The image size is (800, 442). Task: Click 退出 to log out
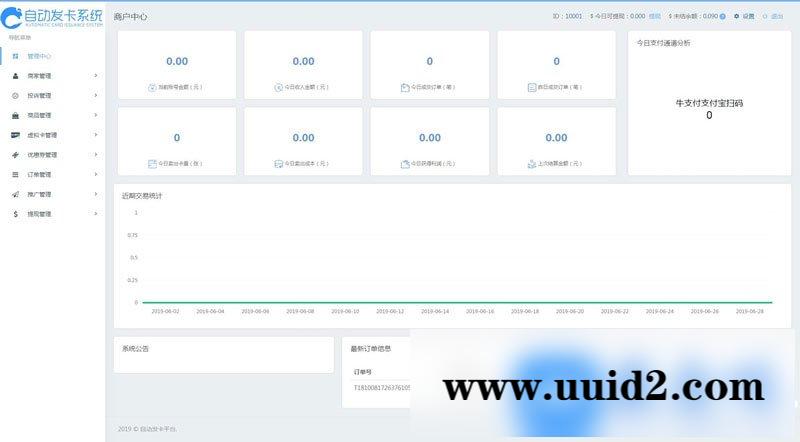777,17
